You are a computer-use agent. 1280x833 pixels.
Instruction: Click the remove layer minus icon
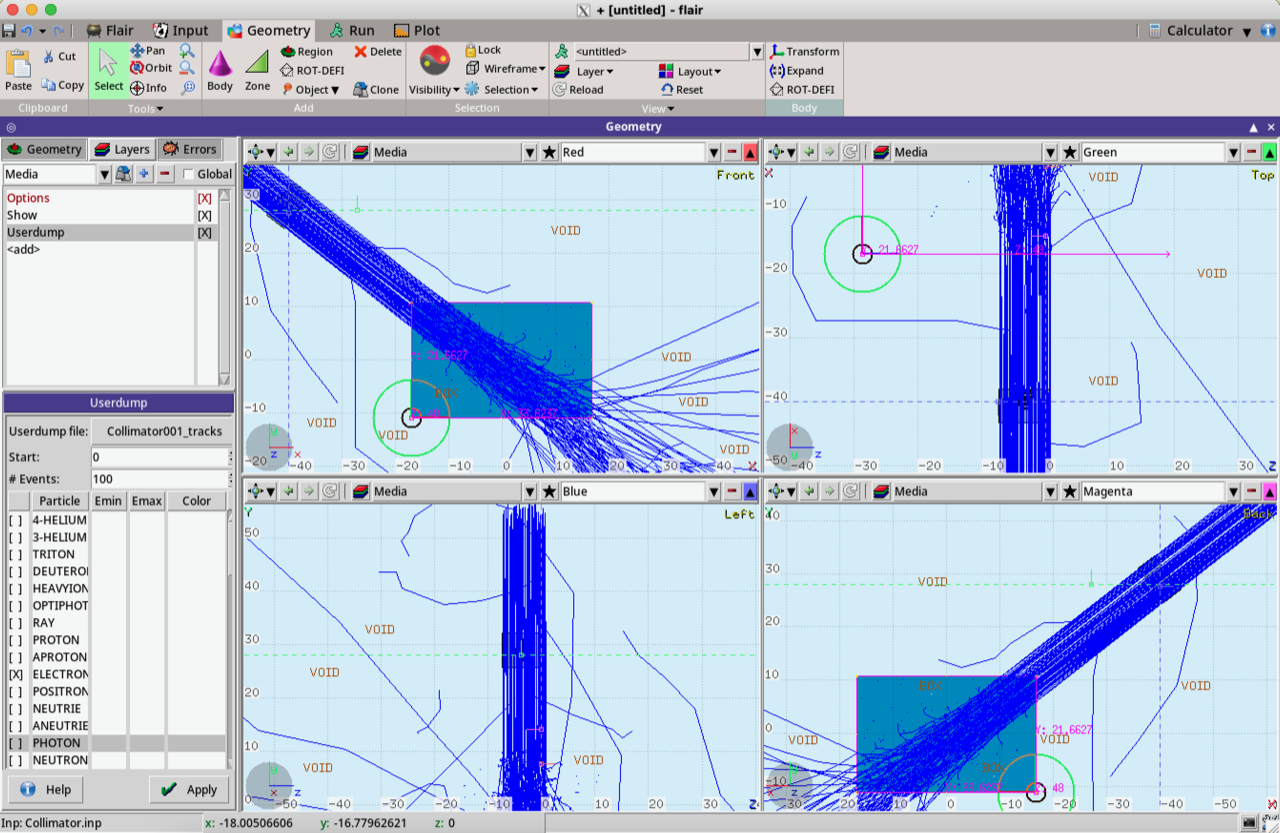click(165, 174)
